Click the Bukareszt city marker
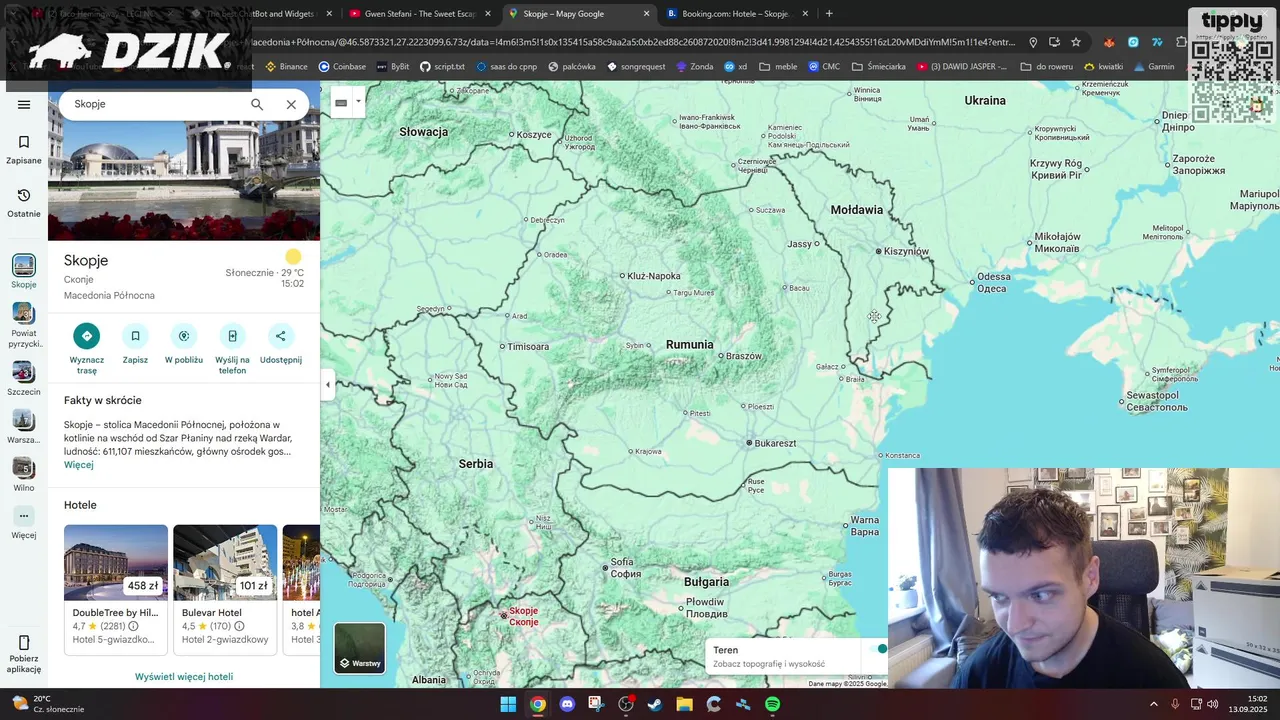Viewport: 1280px width, 720px height. click(749, 443)
